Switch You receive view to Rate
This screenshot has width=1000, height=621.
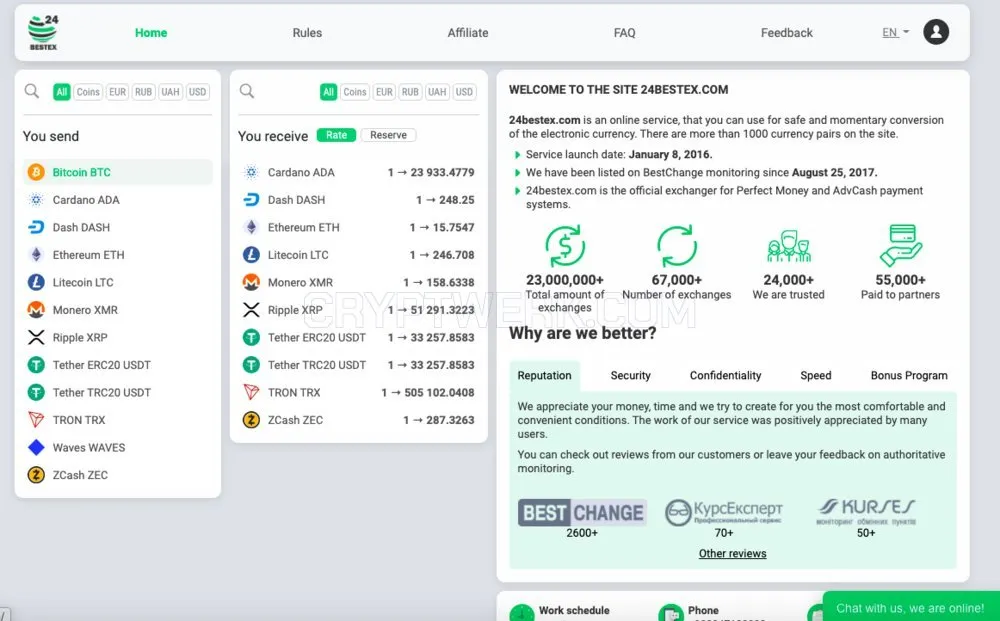tap(336, 135)
